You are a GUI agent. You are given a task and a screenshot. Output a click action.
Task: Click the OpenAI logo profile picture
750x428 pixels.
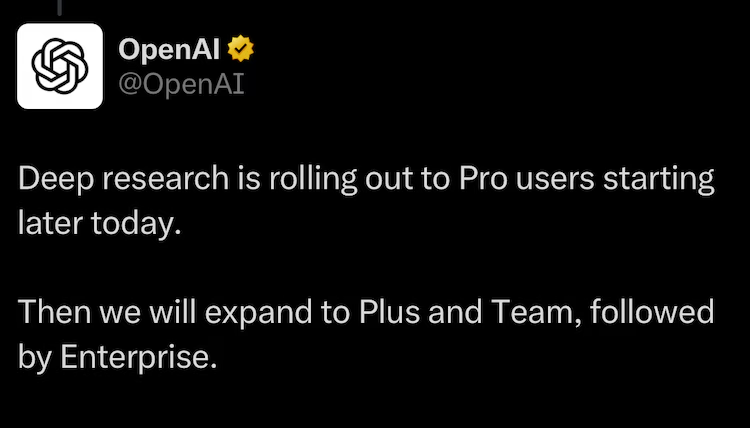[60, 66]
